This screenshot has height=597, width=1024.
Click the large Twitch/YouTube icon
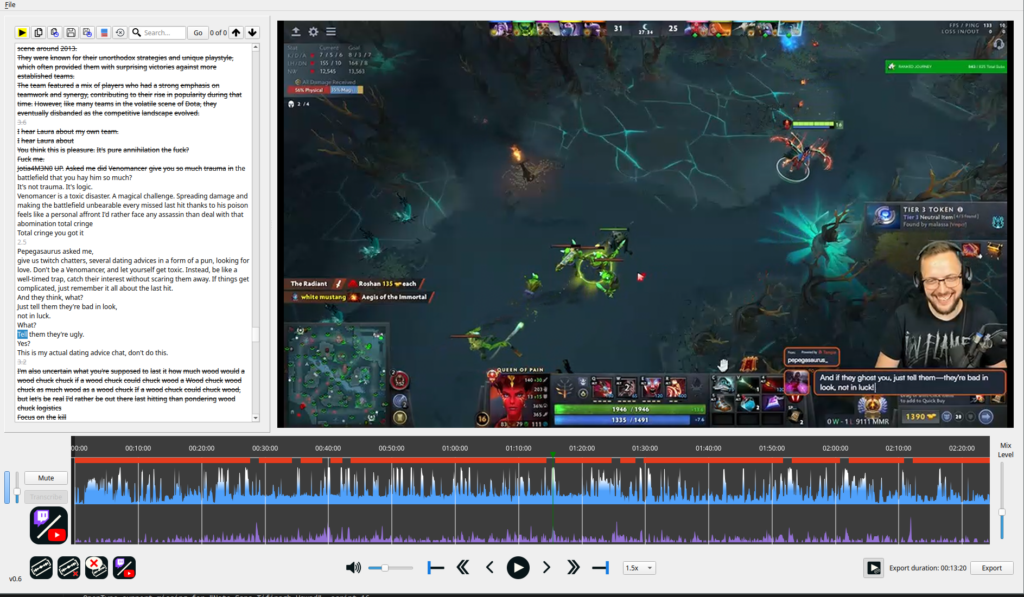tap(49, 525)
